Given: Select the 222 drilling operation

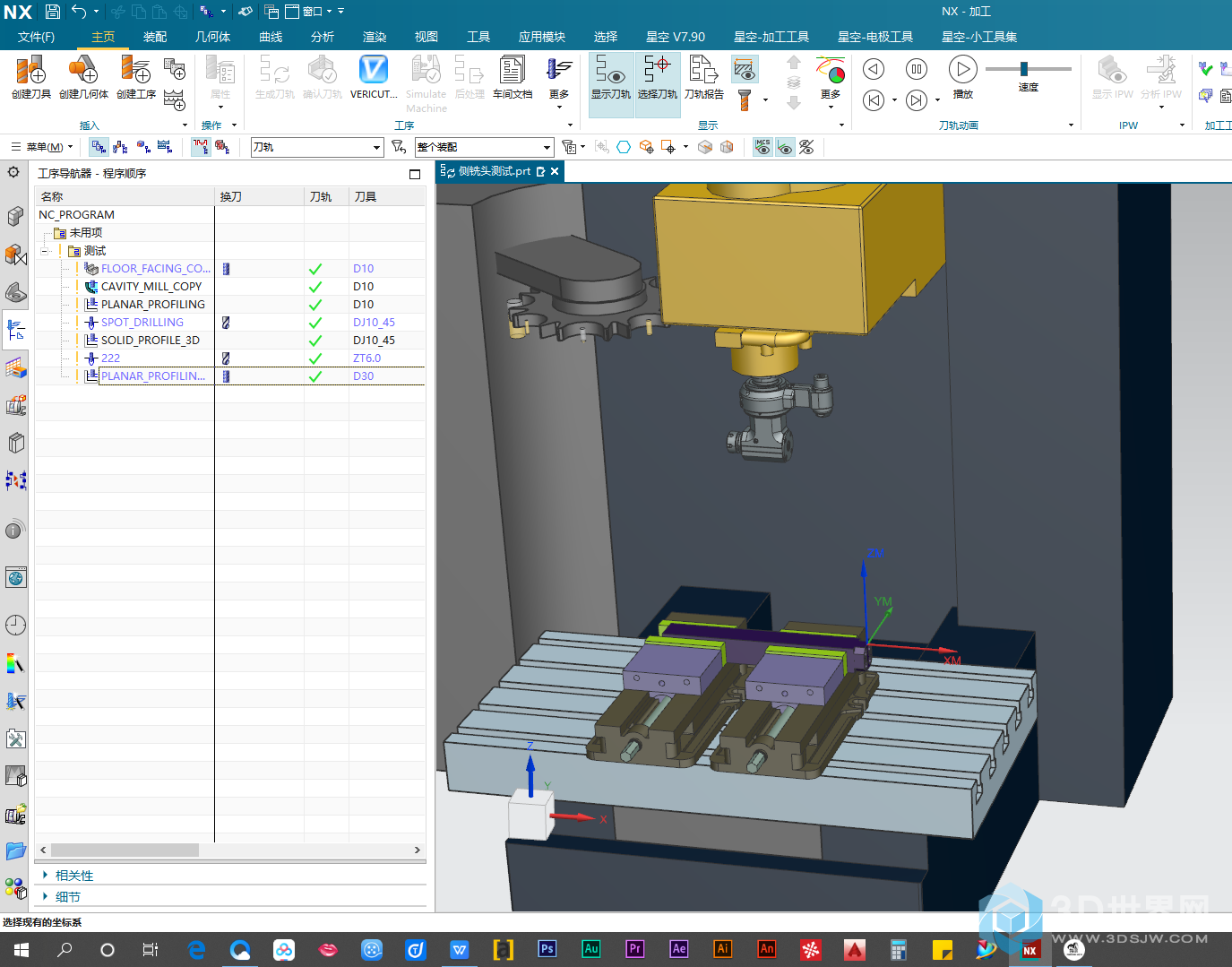Looking at the screenshot, I should coord(110,358).
